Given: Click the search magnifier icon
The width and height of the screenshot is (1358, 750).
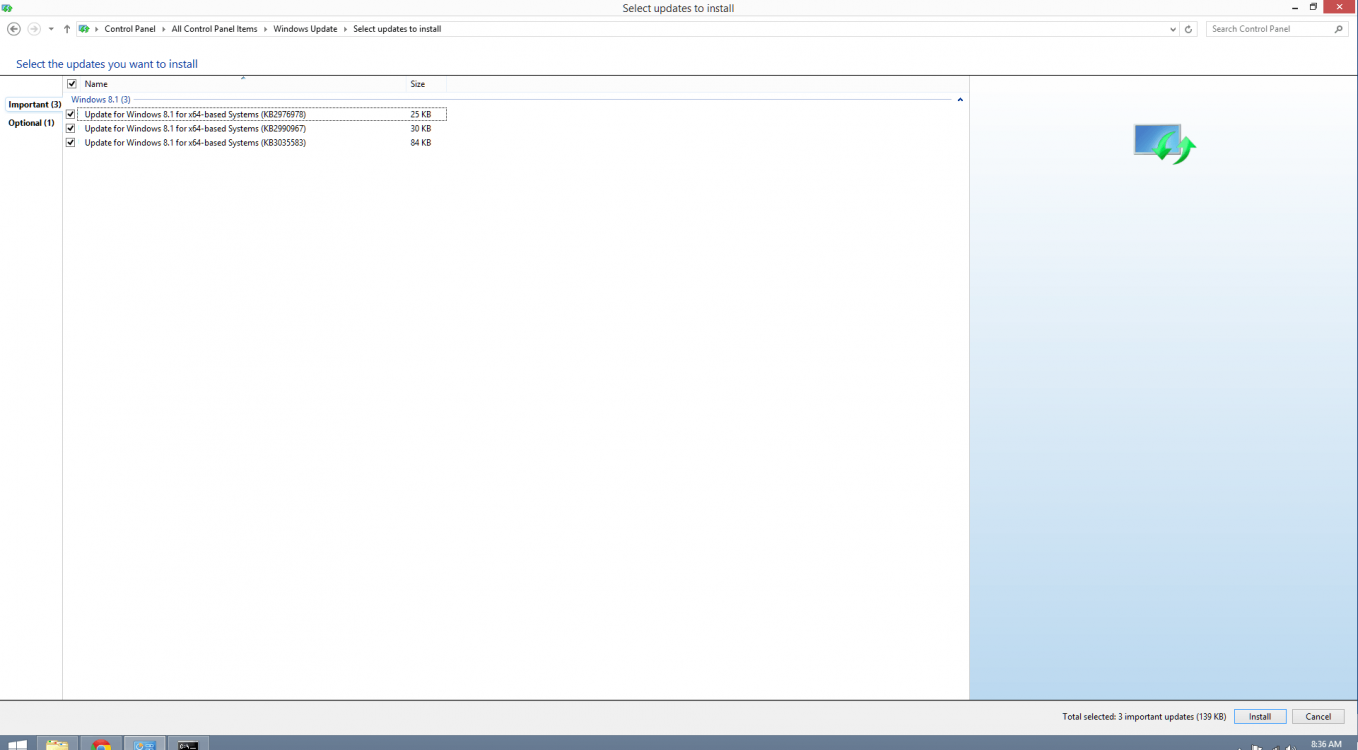Looking at the screenshot, I should click(1339, 29).
